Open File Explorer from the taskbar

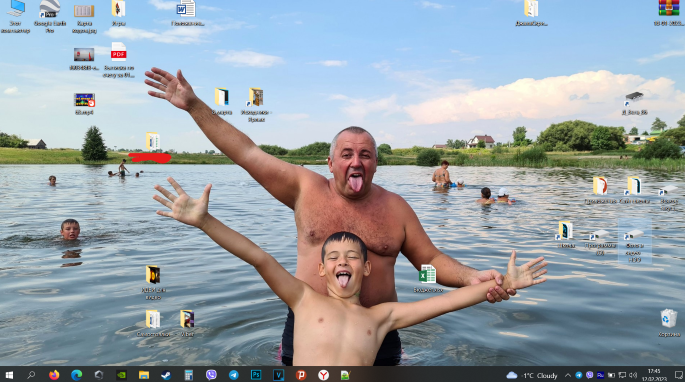coord(144,375)
